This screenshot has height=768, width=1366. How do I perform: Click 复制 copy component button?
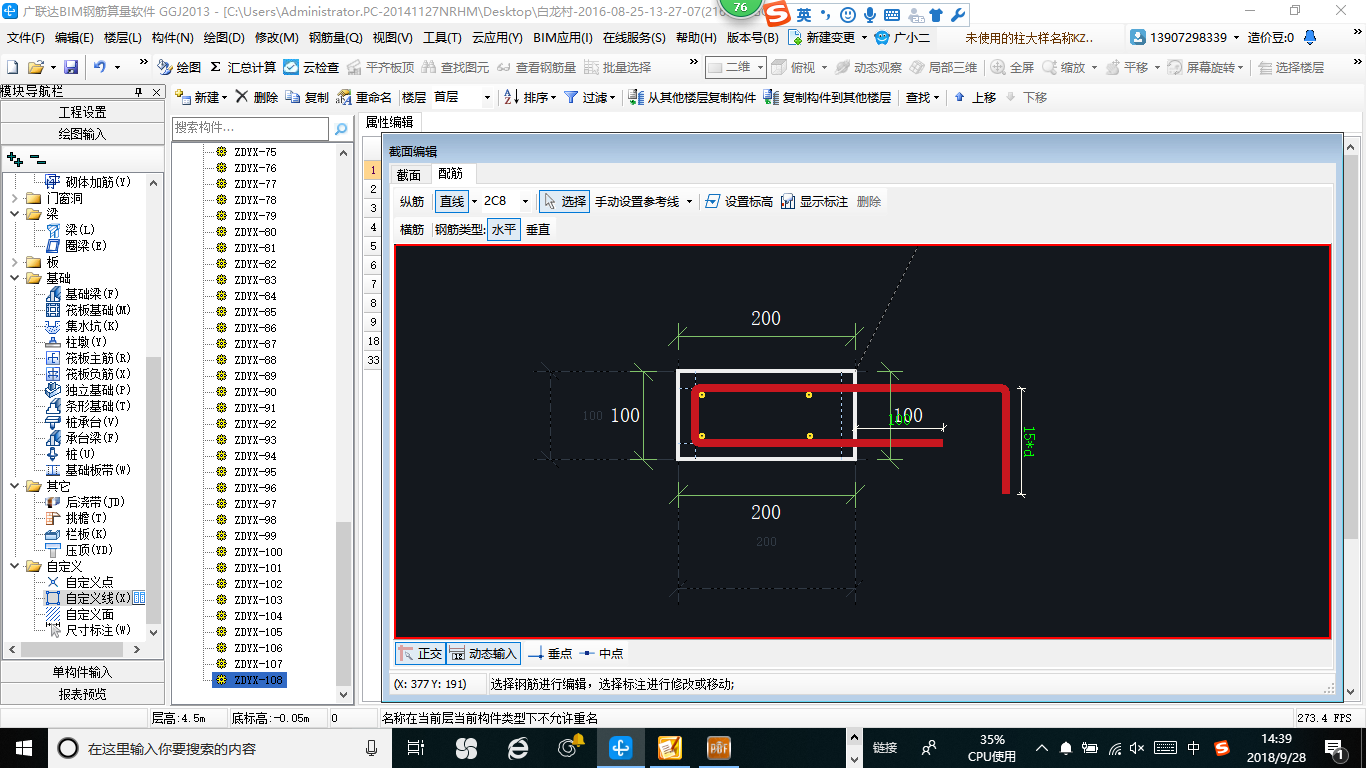[307, 97]
